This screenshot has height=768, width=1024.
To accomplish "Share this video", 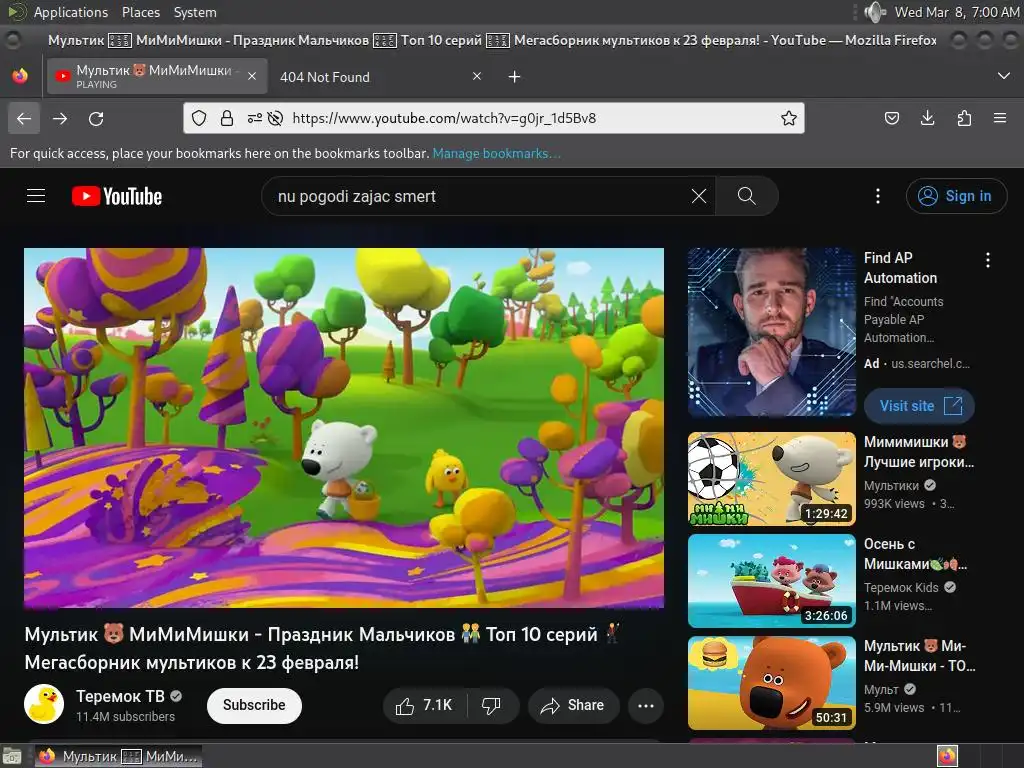I will click(573, 705).
